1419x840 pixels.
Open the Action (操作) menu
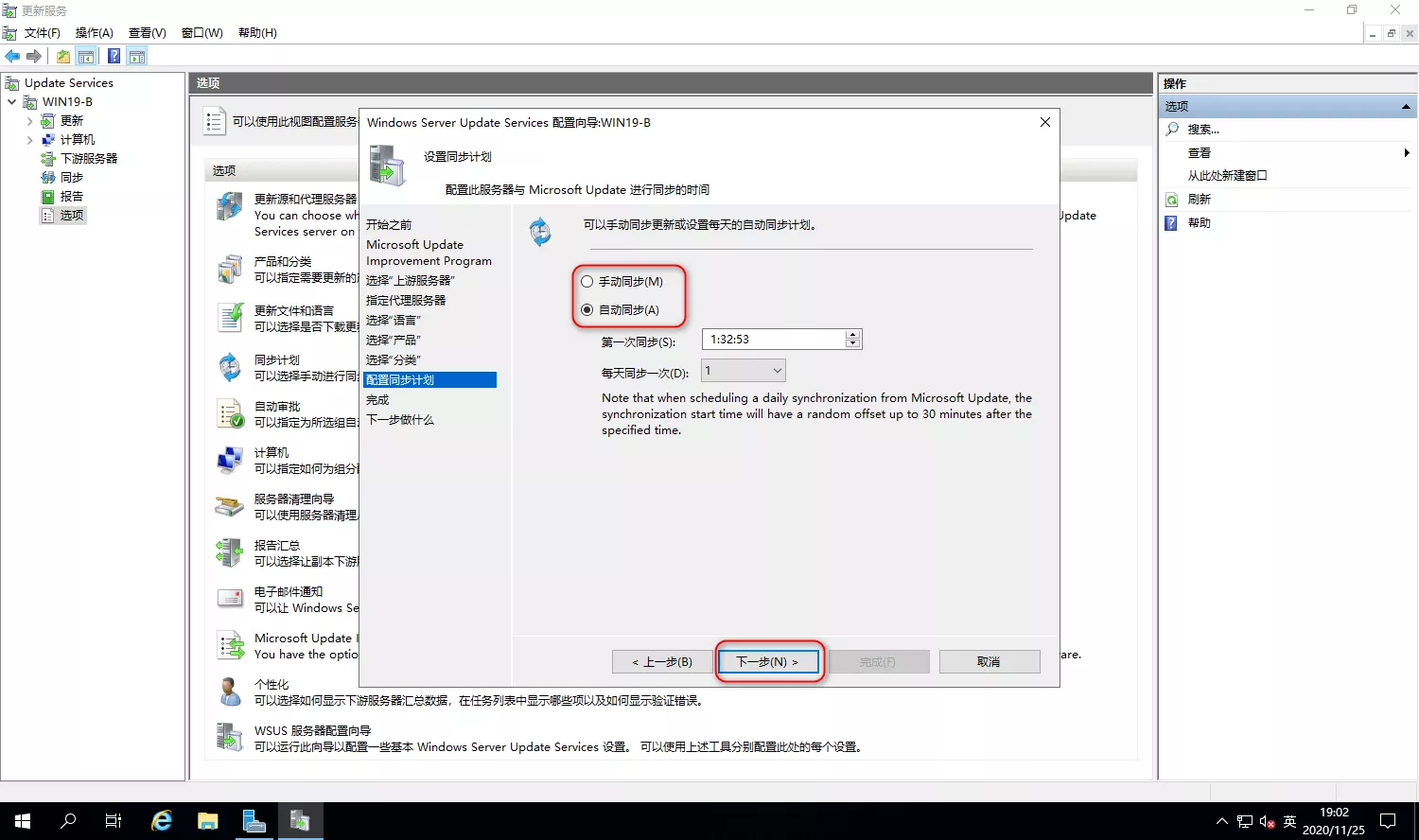(94, 33)
